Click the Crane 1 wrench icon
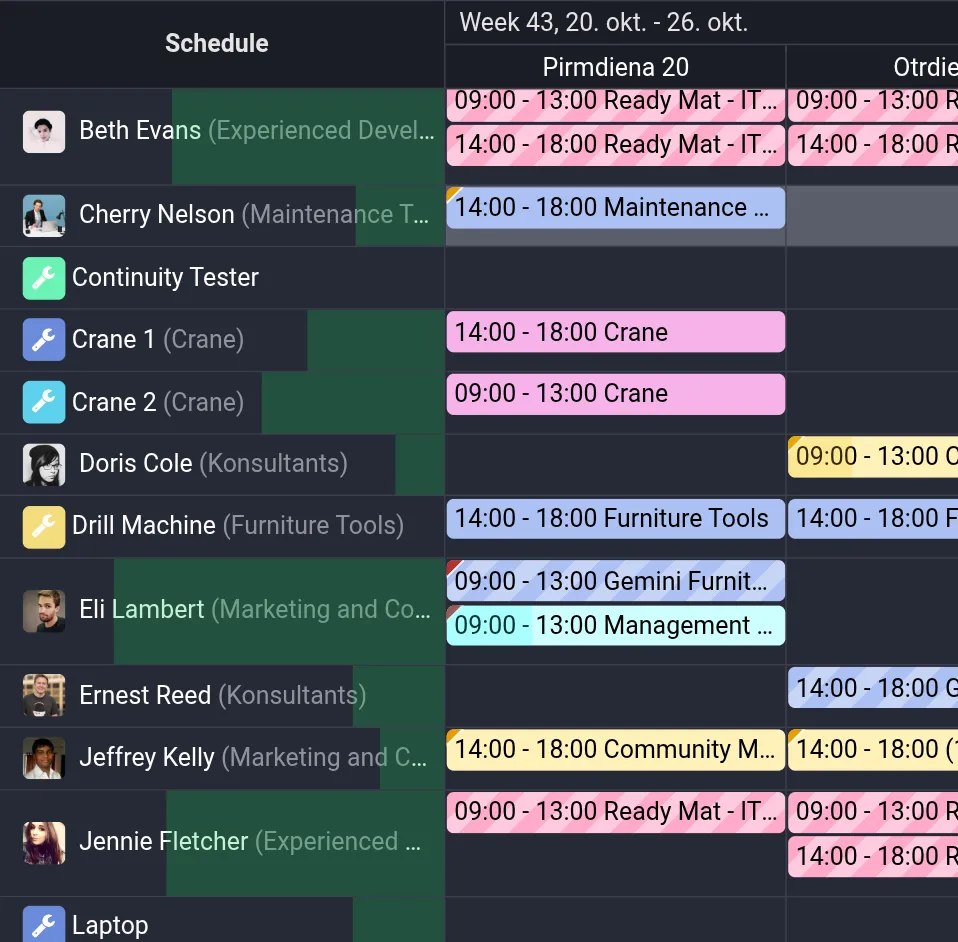The height and width of the screenshot is (942, 958). click(43, 340)
